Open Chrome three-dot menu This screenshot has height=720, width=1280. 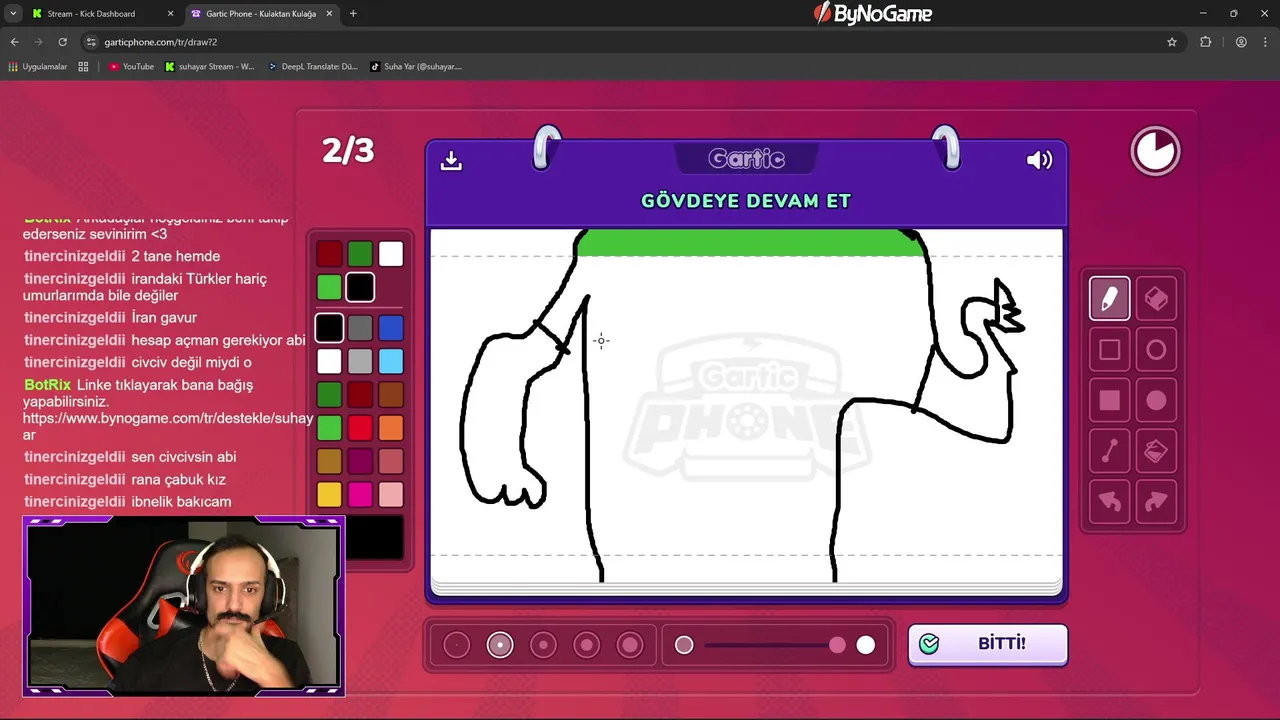[x=1265, y=42]
